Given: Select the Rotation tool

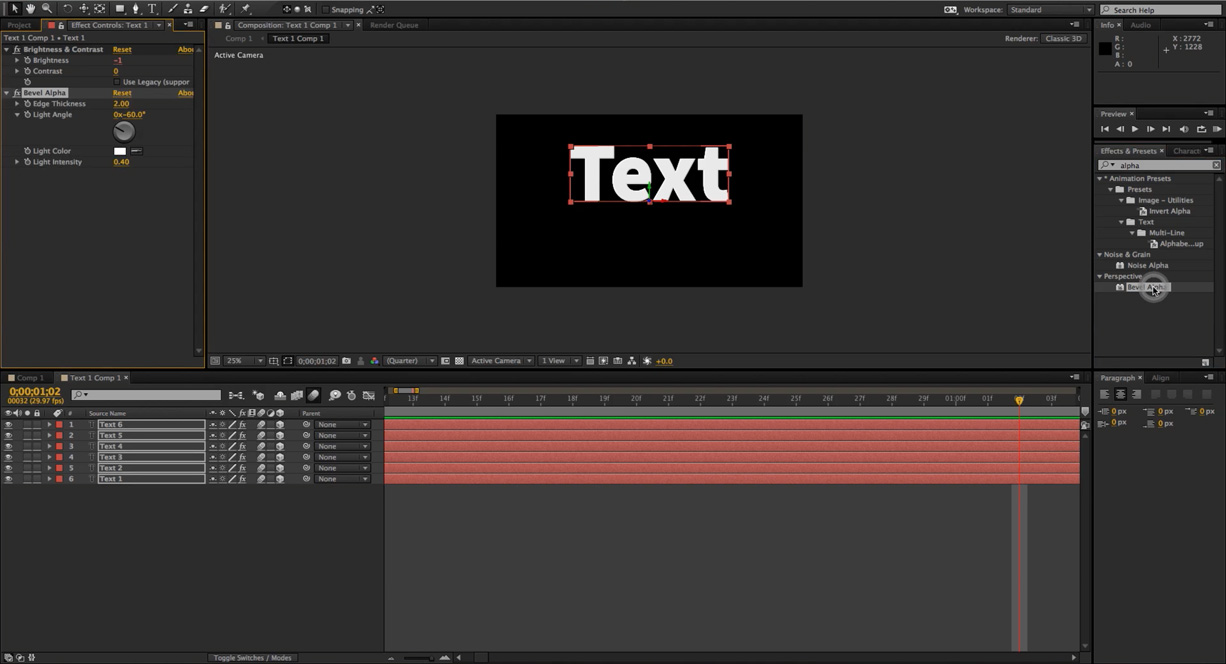Looking at the screenshot, I should pos(68,9).
